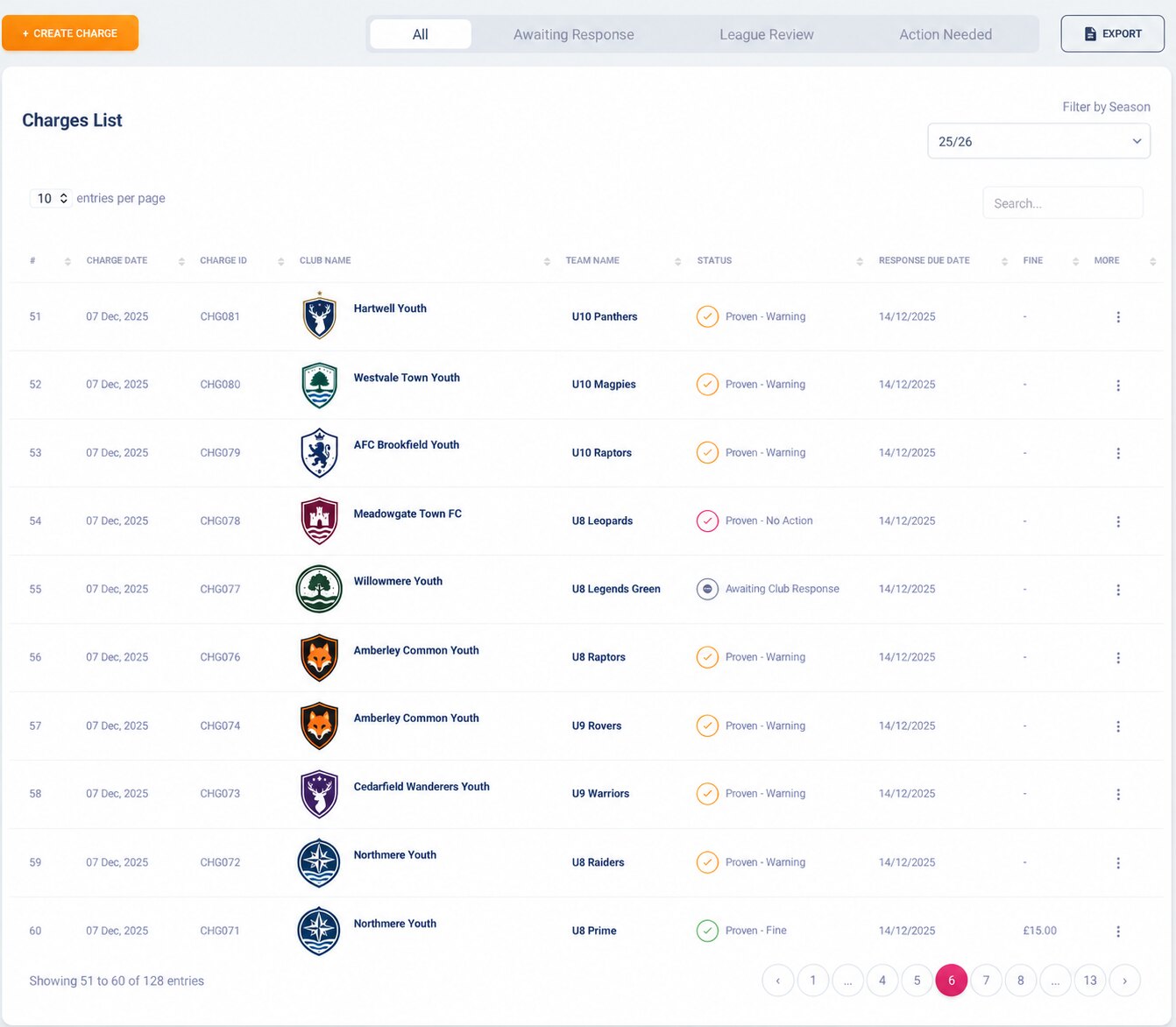Open the Filter by Season dropdown

(x=1038, y=141)
